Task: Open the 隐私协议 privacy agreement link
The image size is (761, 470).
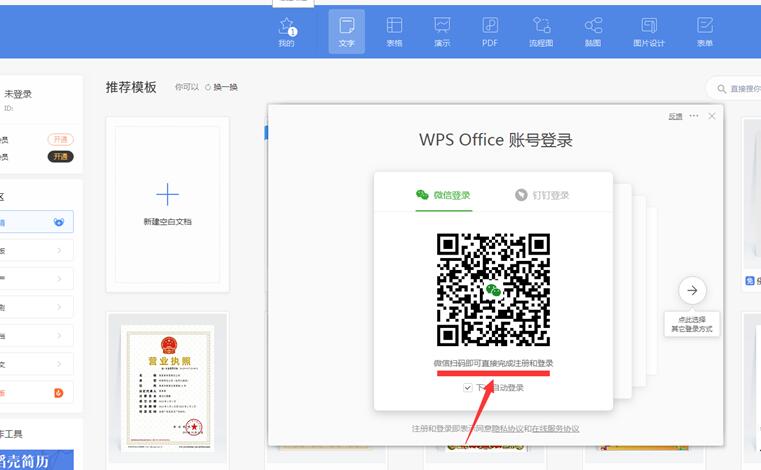Action: [508, 429]
